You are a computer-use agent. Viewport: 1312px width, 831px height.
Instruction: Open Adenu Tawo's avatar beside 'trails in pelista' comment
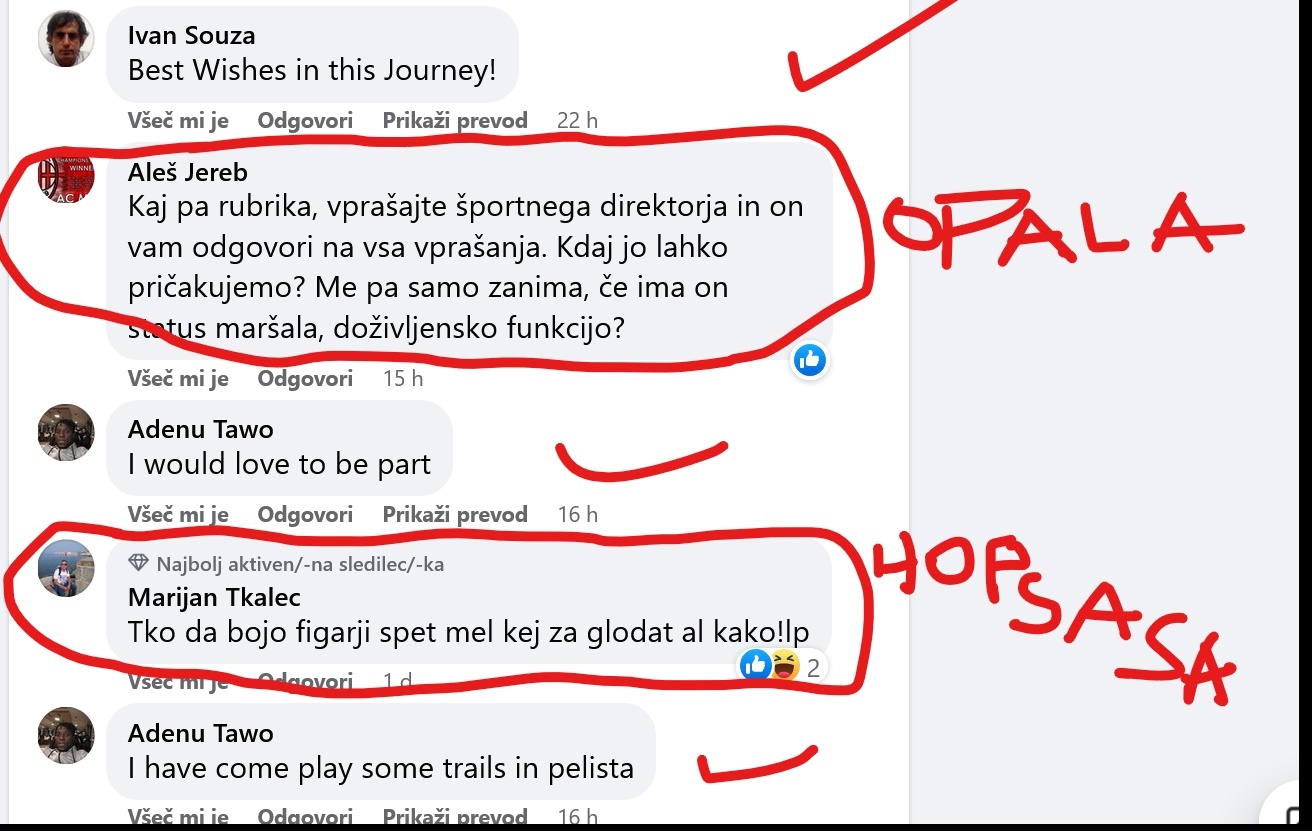tap(66, 735)
